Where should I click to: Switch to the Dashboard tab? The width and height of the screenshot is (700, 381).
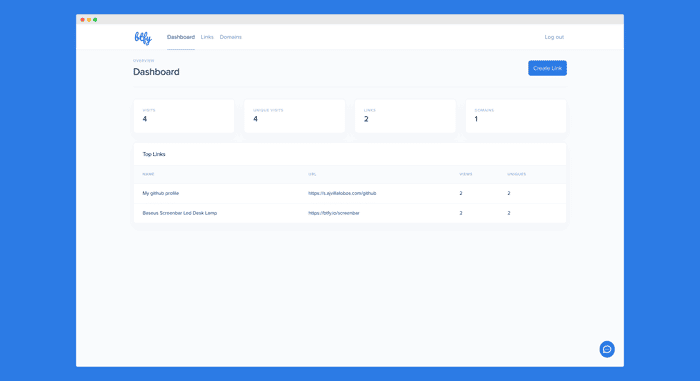click(x=181, y=37)
